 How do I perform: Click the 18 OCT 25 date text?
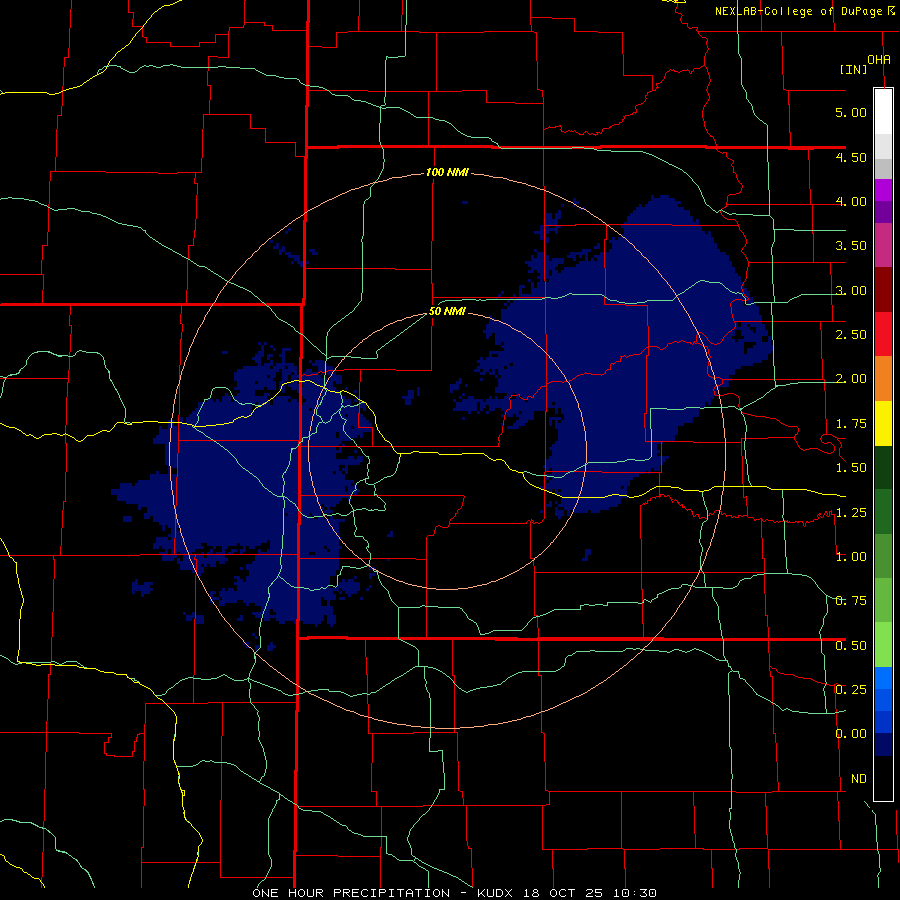click(564, 893)
